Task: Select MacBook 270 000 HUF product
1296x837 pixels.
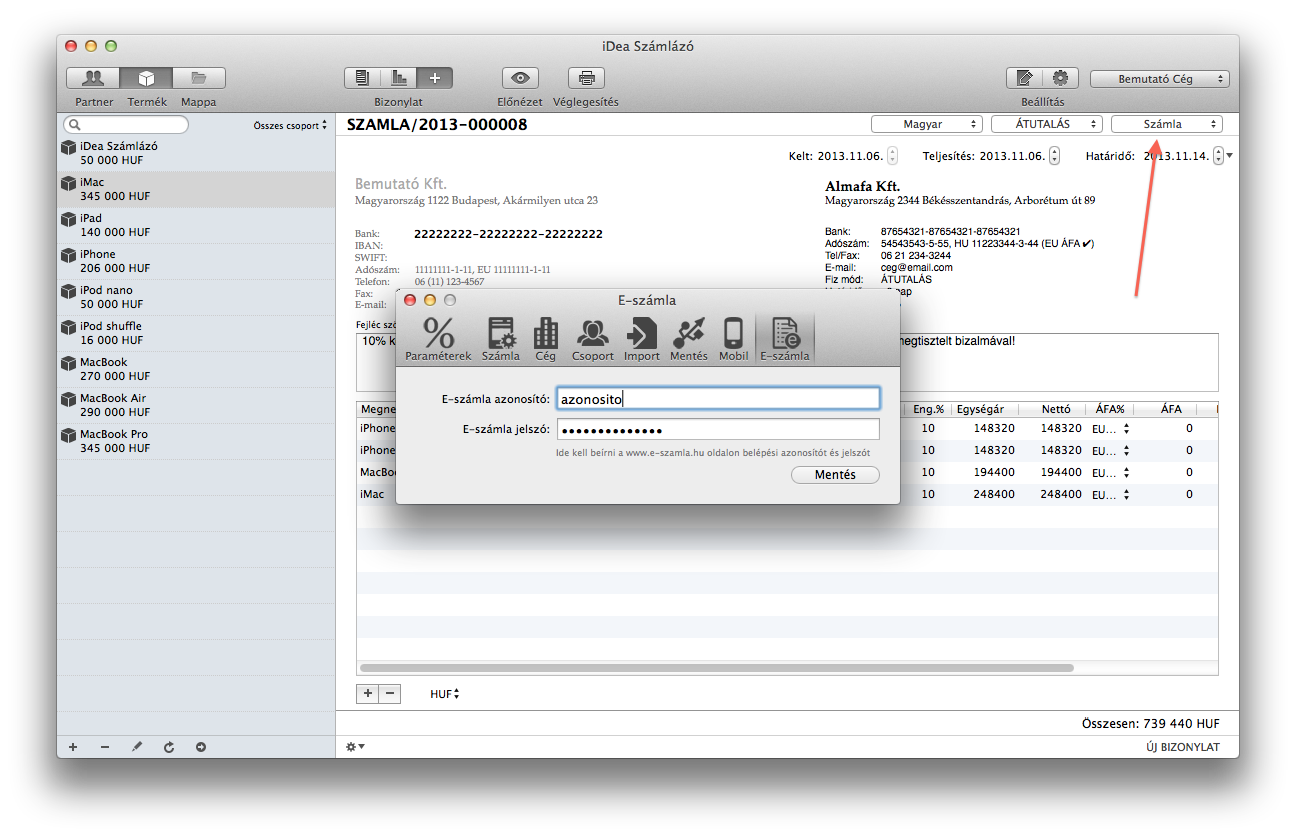Action: [x=196, y=369]
